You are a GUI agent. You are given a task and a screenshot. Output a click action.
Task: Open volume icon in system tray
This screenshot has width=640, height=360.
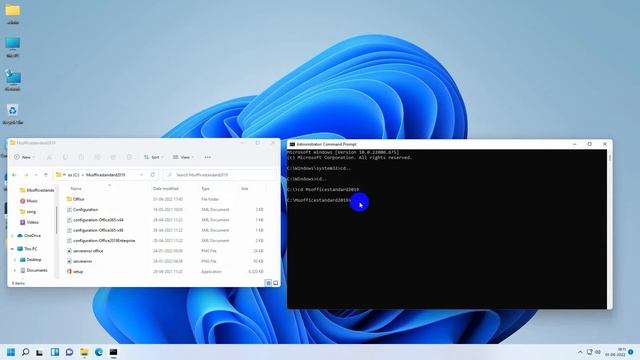[x=598, y=352]
